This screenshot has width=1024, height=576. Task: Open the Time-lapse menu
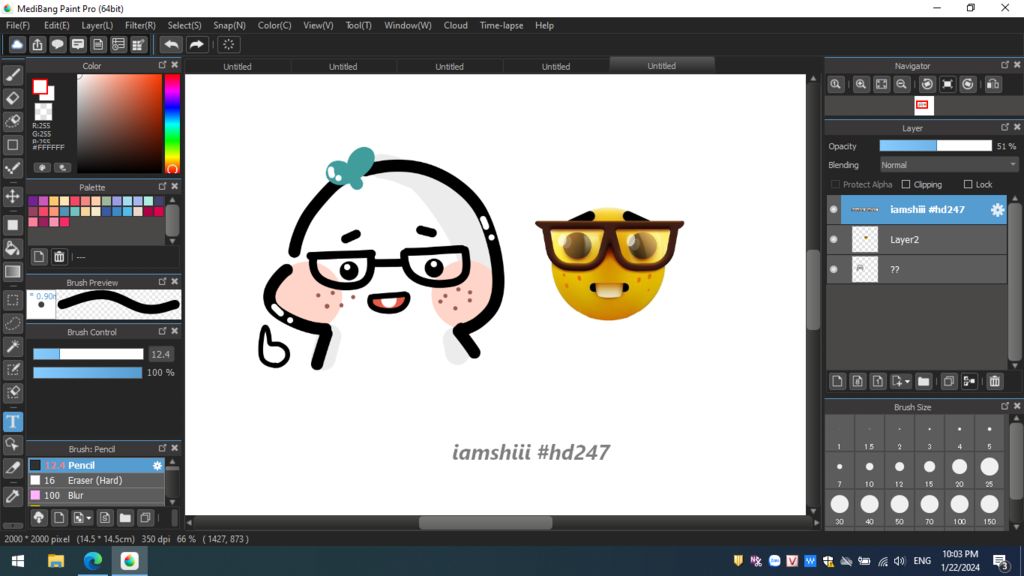pos(501,25)
